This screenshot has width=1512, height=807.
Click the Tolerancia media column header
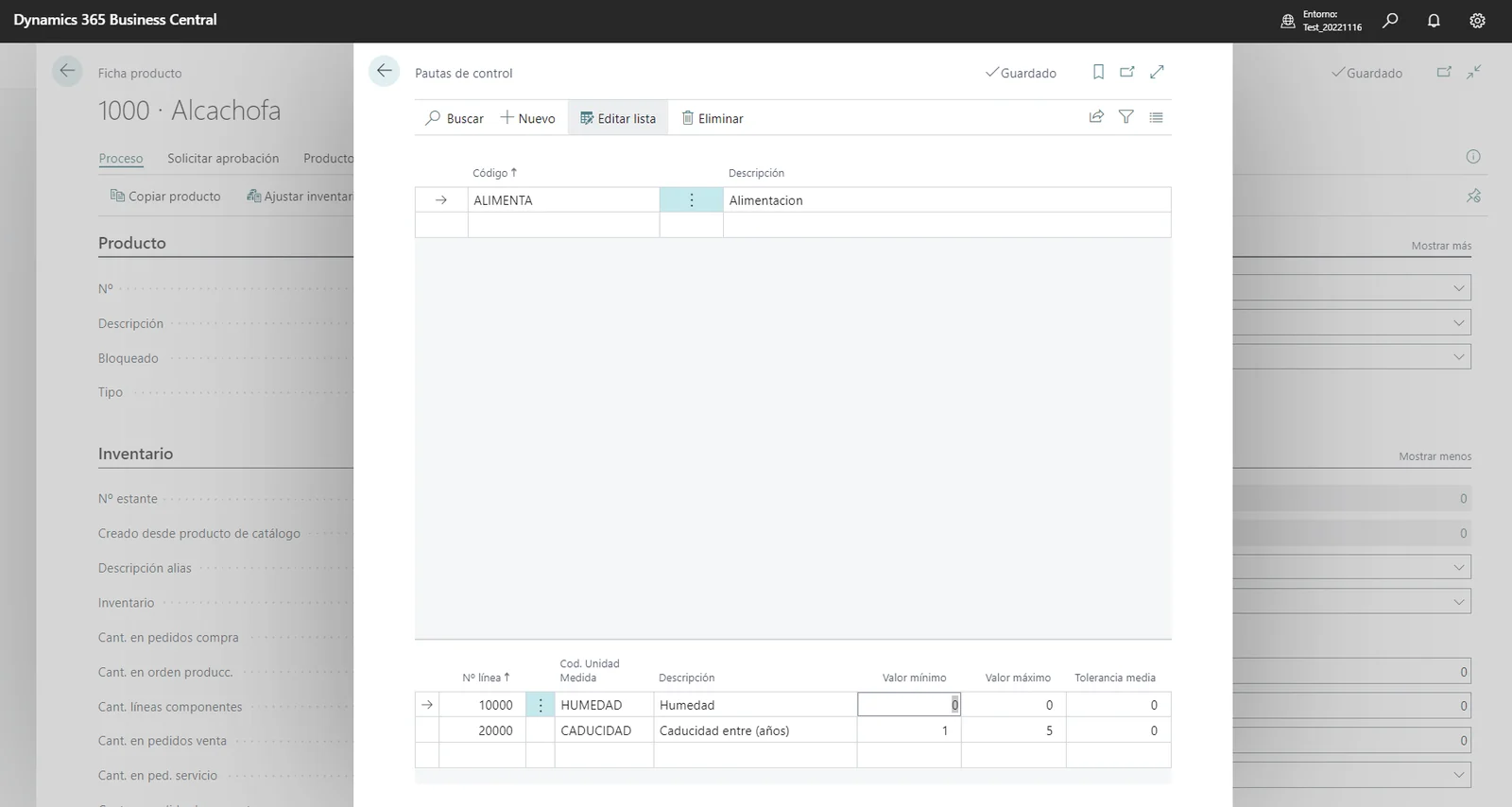tap(1115, 678)
